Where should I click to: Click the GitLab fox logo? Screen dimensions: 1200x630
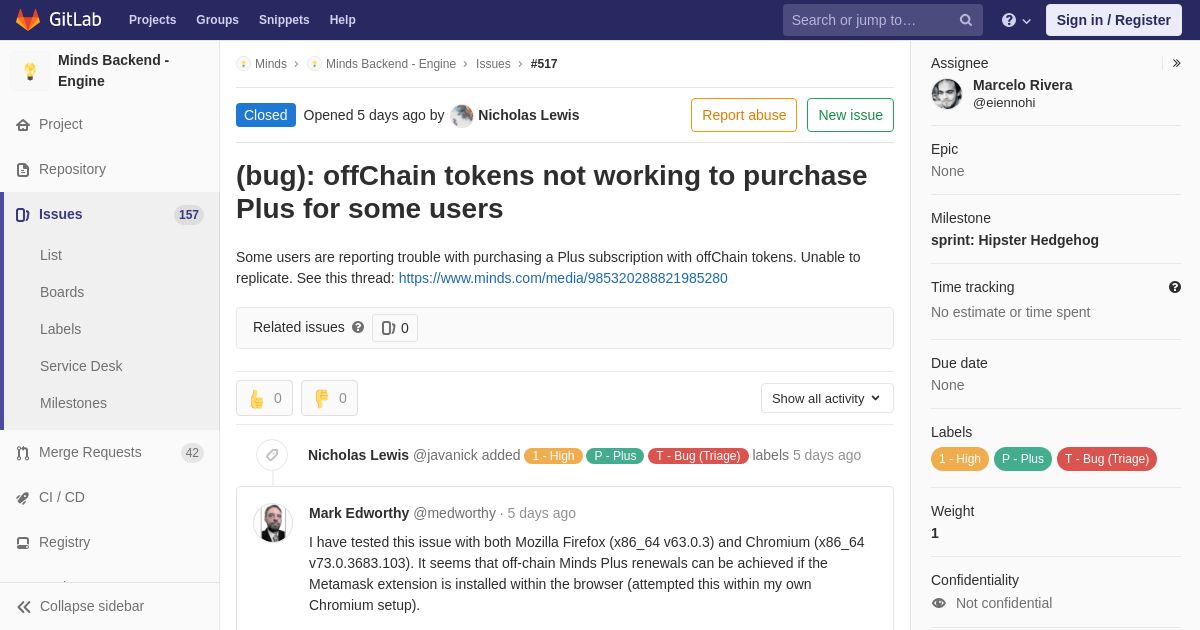(28, 20)
